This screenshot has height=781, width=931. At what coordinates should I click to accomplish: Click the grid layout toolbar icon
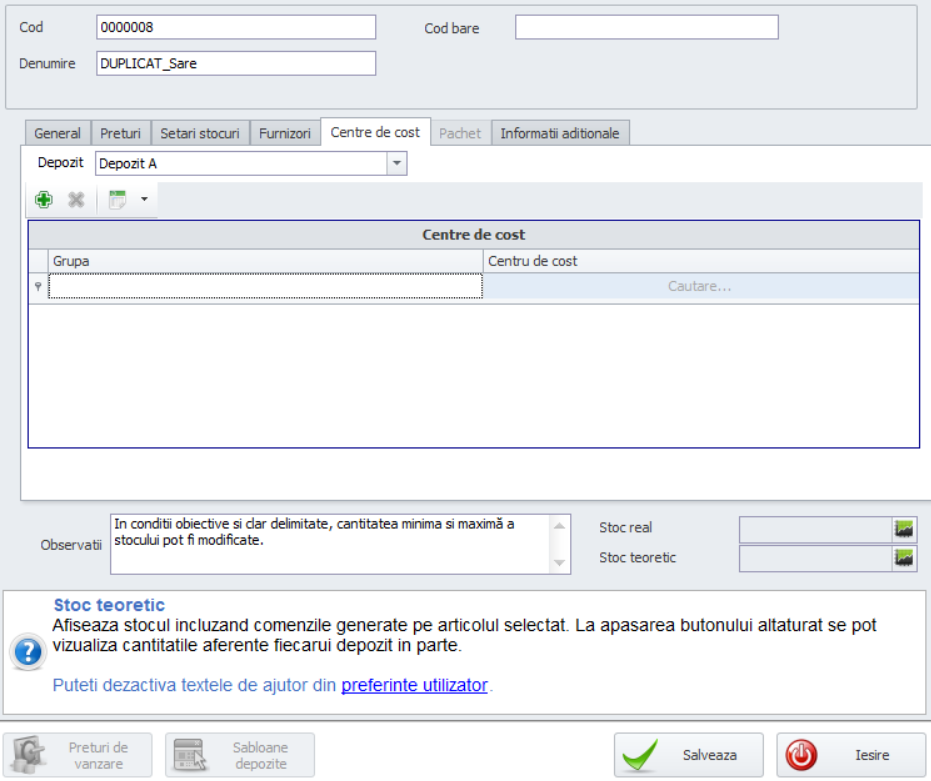click(118, 200)
